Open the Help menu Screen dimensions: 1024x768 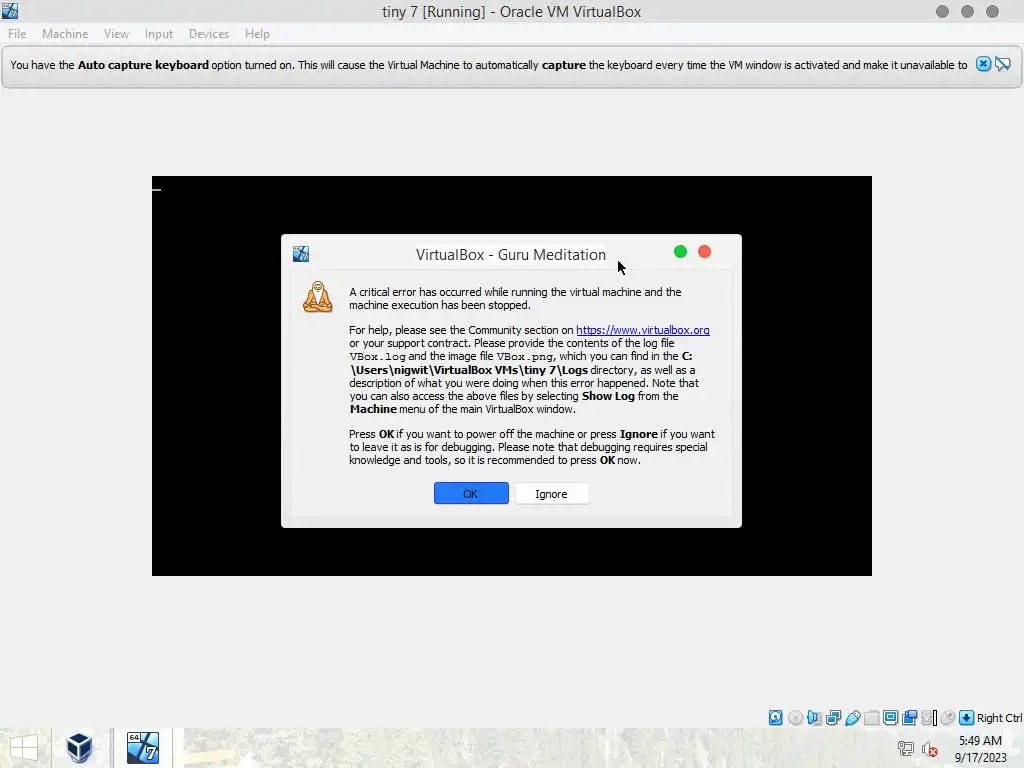(257, 34)
